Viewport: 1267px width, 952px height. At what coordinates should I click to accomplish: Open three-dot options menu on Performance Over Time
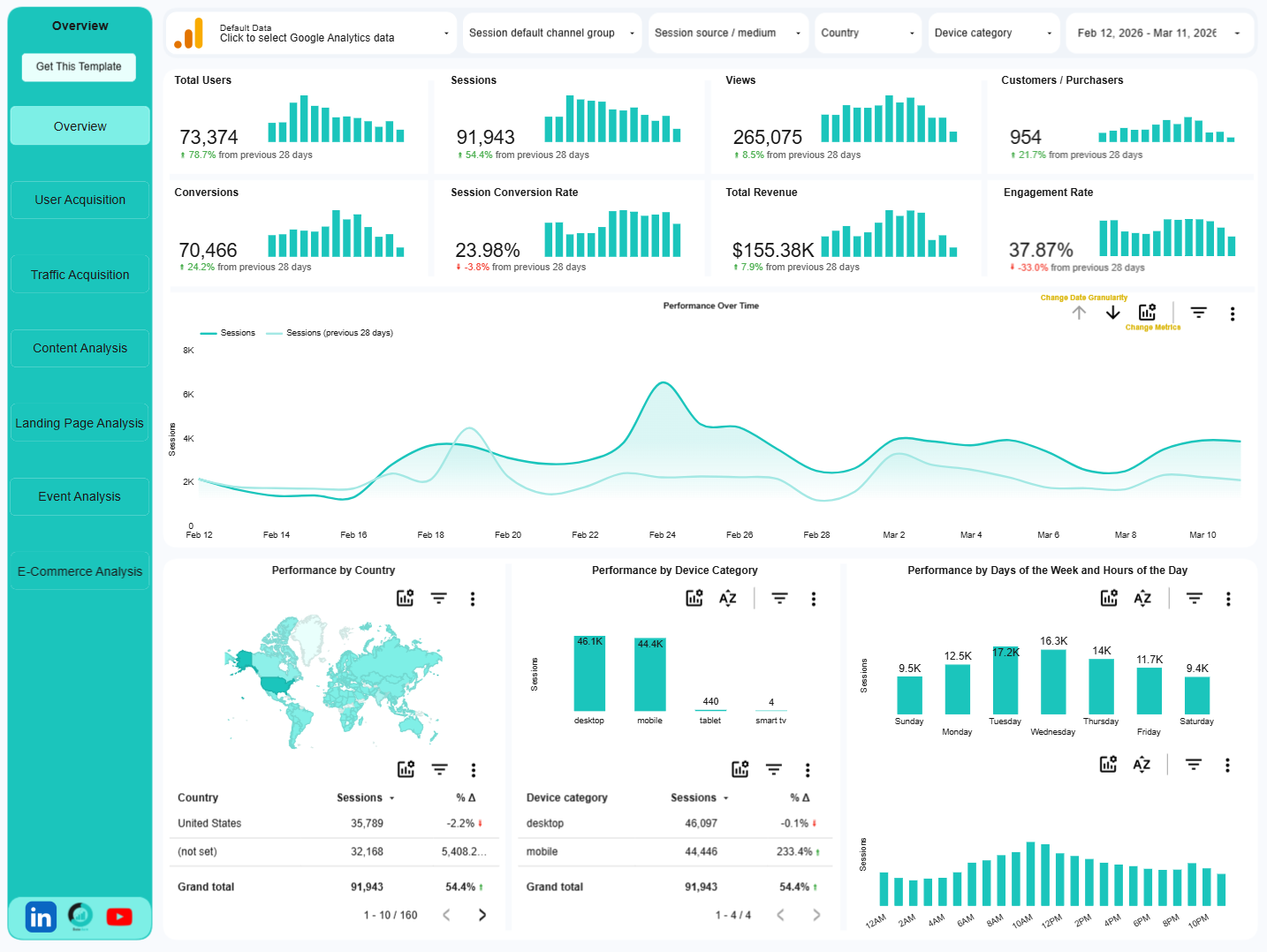[x=1233, y=313]
